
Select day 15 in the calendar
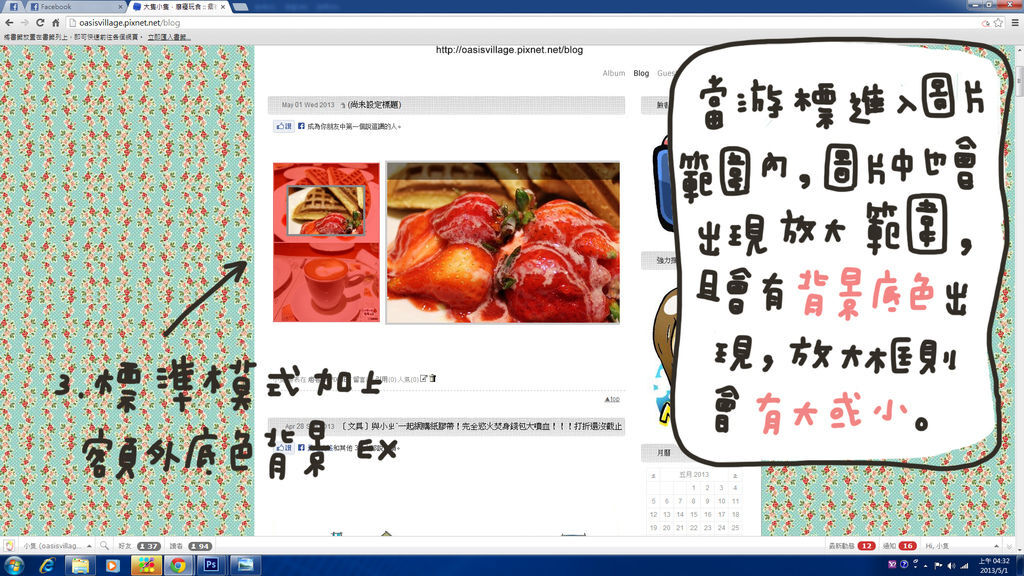click(x=694, y=515)
